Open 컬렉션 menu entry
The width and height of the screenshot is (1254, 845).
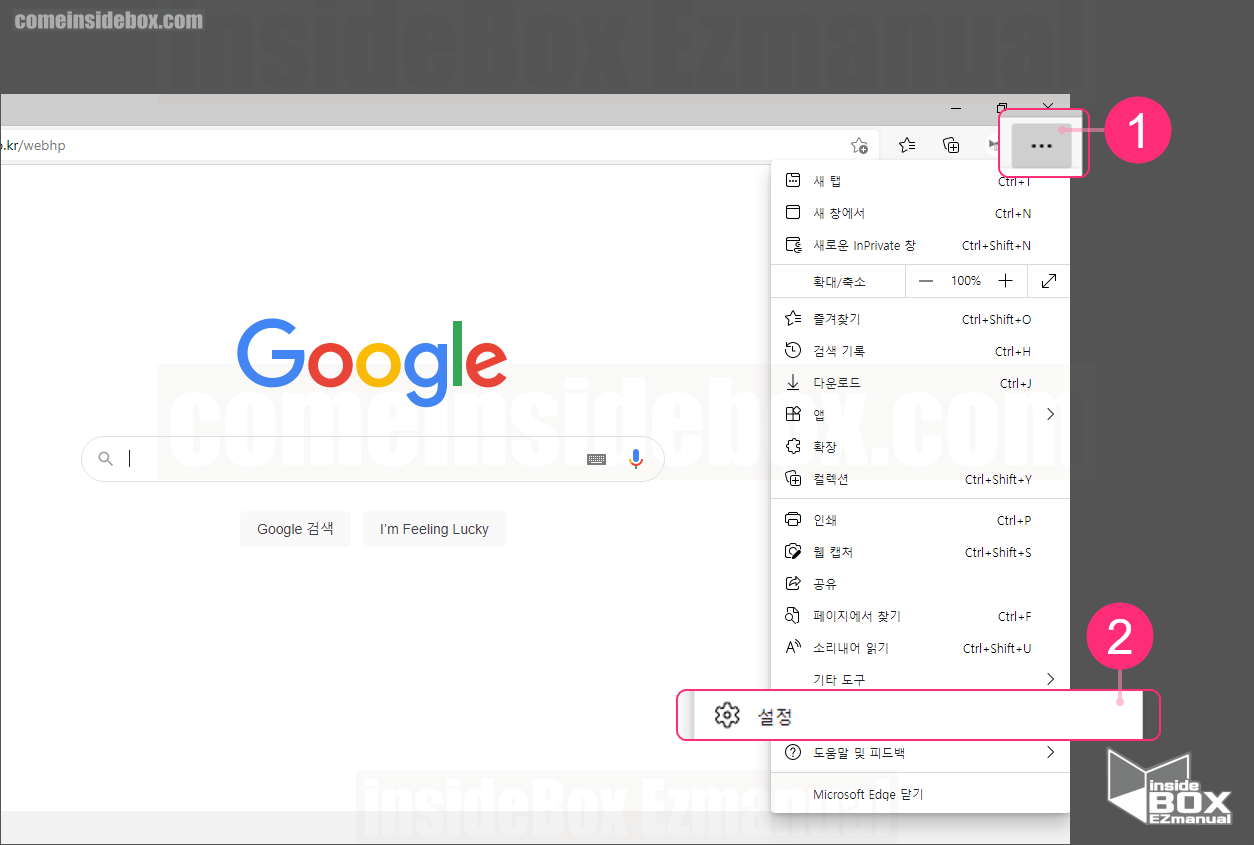pyautogui.click(x=920, y=479)
